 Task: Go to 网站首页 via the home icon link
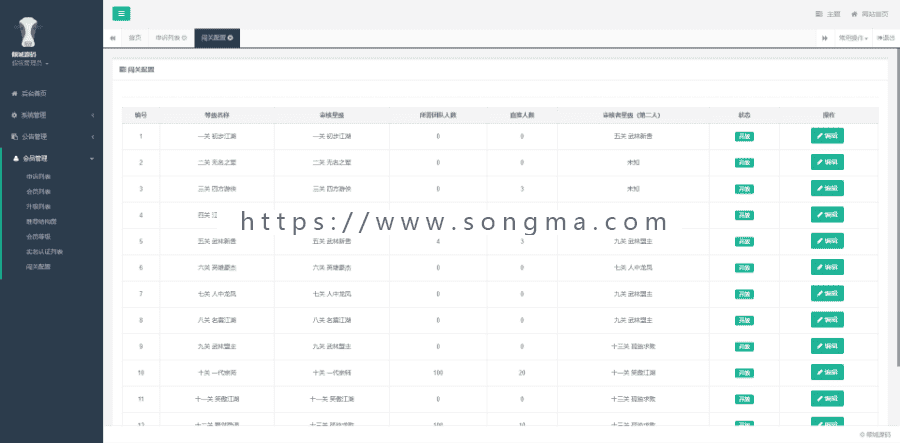click(870, 14)
